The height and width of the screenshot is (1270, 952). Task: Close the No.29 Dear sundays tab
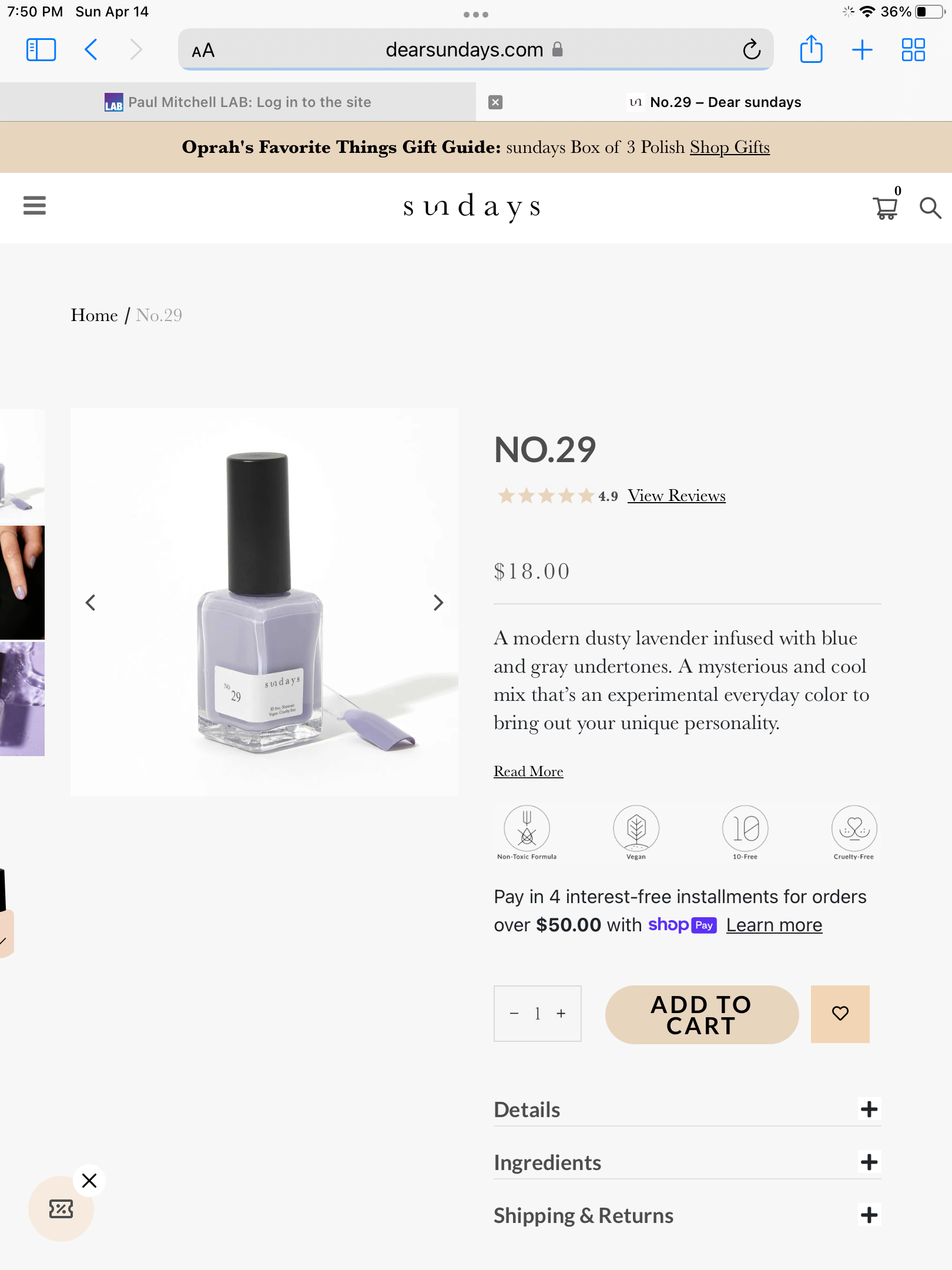coord(495,102)
